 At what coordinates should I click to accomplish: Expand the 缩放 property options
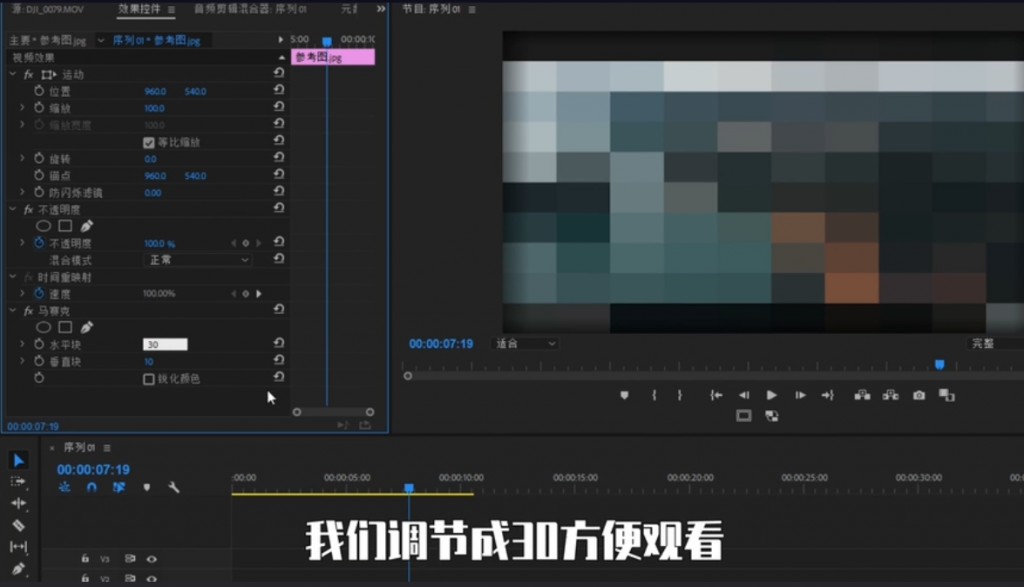click(22, 108)
